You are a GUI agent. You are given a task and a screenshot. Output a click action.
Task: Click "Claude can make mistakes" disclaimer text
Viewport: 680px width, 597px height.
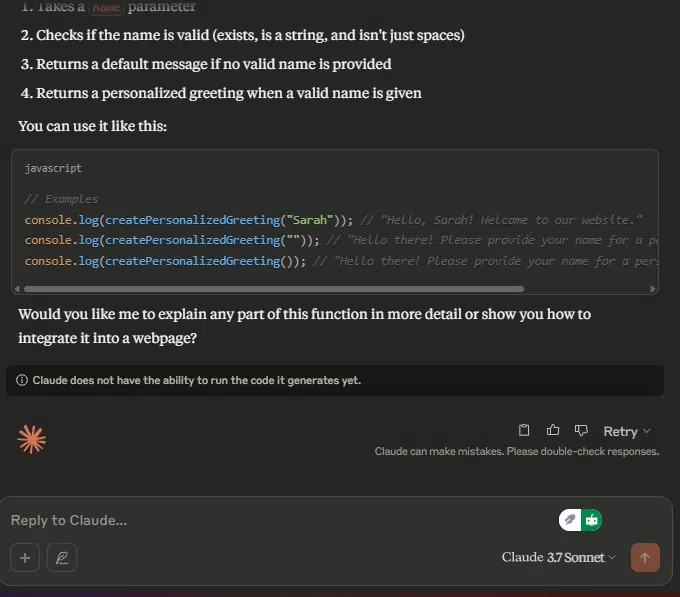pos(517,451)
